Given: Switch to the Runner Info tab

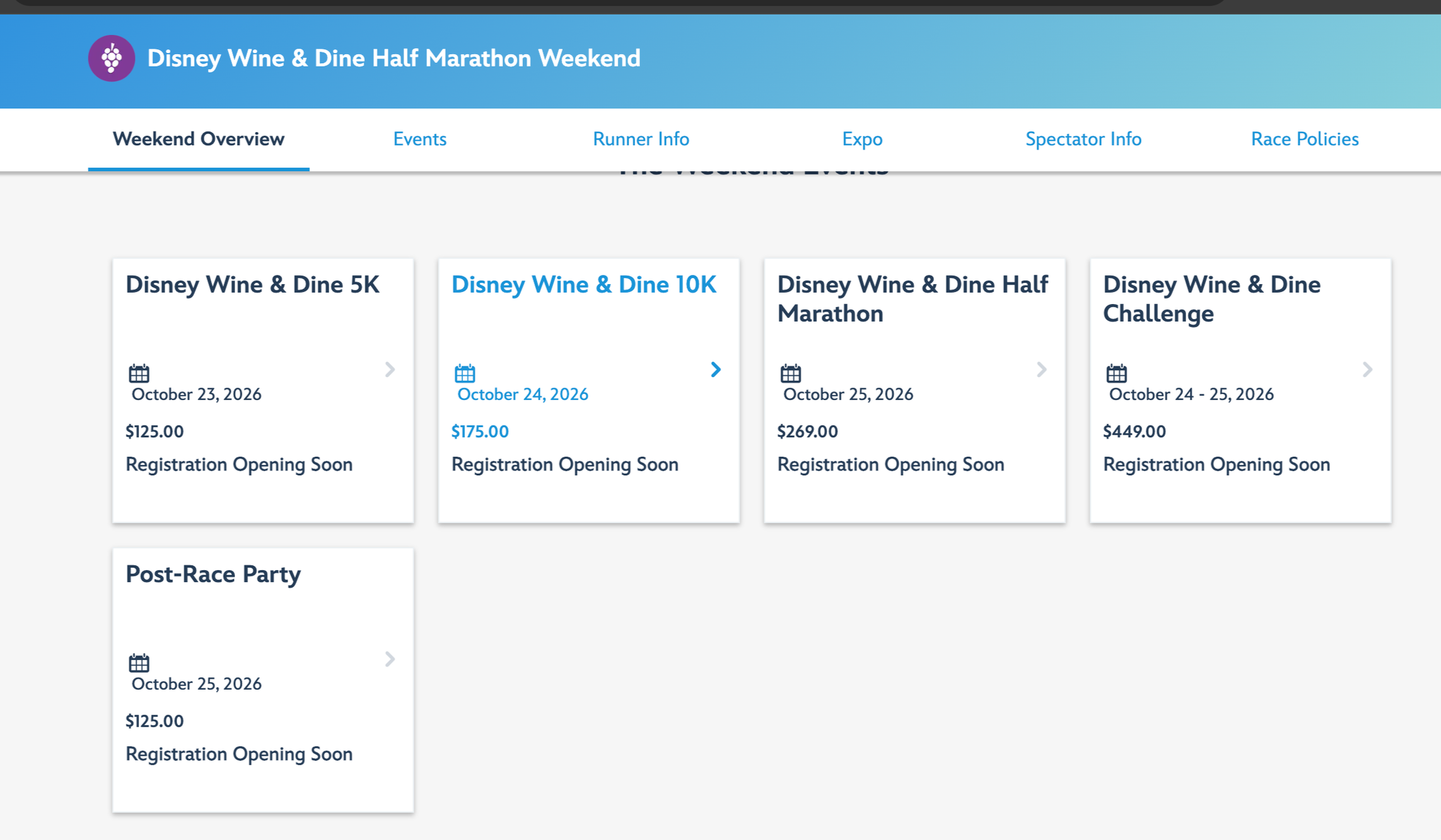Looking at the screenshot, I should [641, 139].
